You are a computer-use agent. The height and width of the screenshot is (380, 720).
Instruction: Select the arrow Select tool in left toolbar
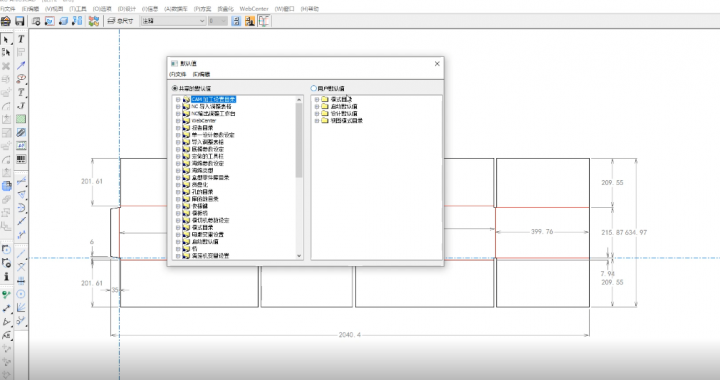(6, 39)
